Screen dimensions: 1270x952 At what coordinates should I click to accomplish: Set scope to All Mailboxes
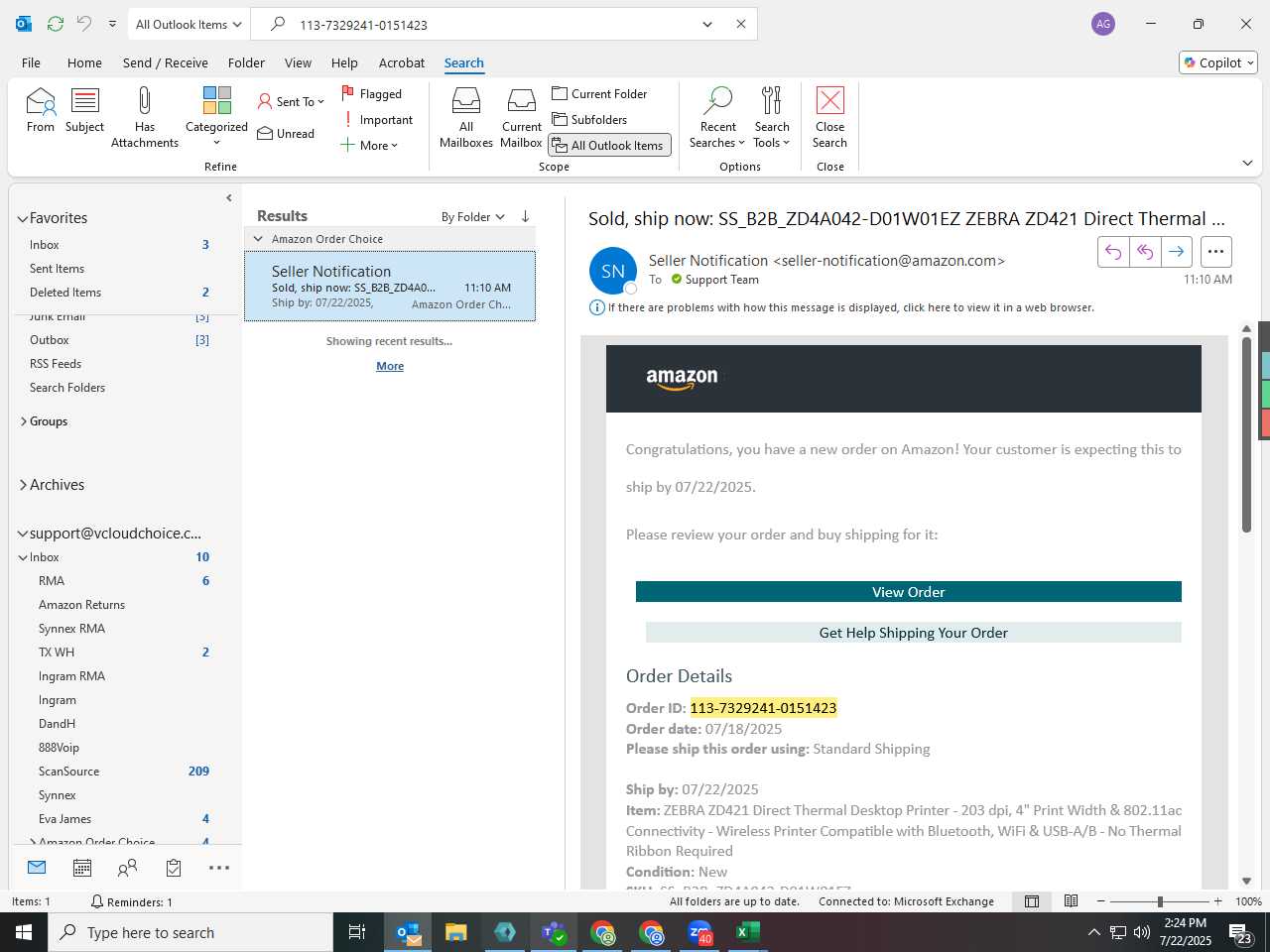(466, 117)
